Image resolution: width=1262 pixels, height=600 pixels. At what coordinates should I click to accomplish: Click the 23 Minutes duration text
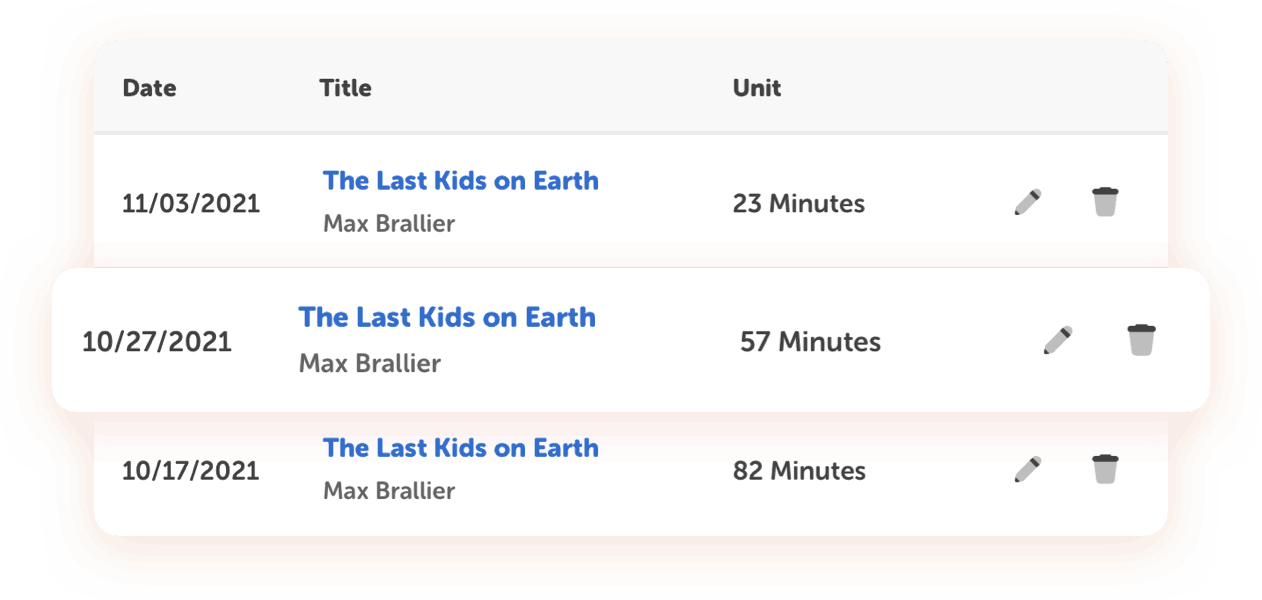(x=798, y=203)
